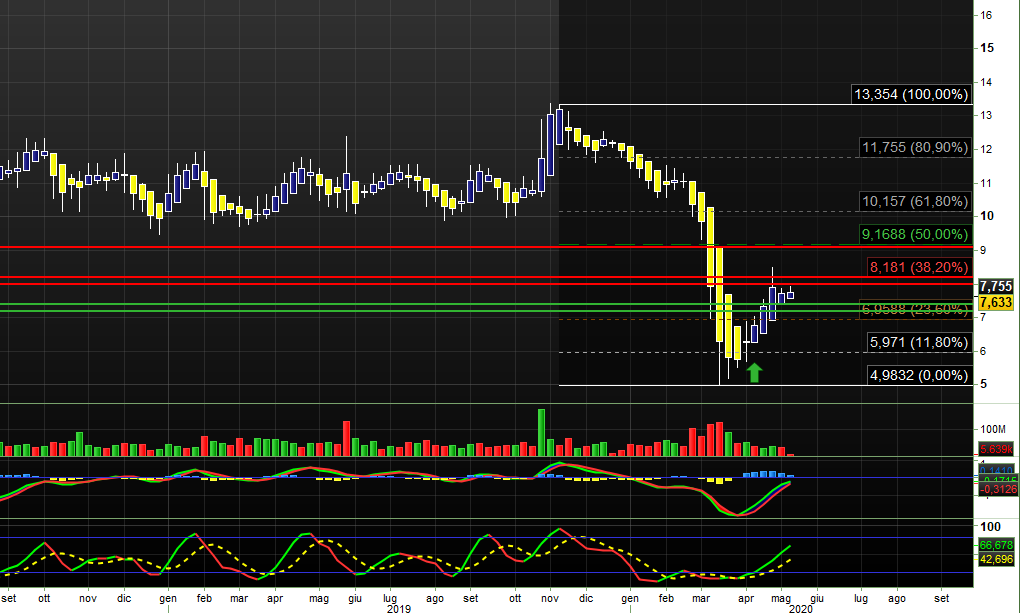
Task: Select the 11,755 (80,90%) retracement label
Action: tap(914, 148)
